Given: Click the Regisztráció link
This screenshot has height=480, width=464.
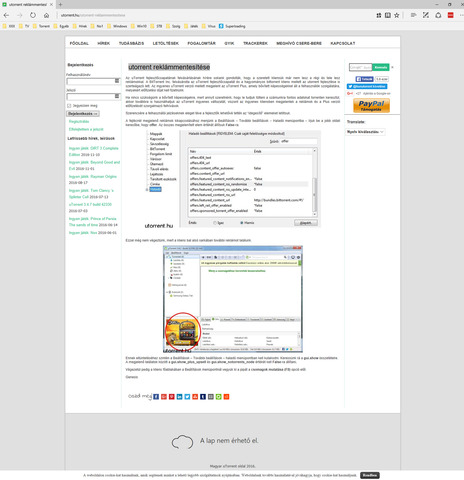Looking at the screenshot, I should (79, 122).
